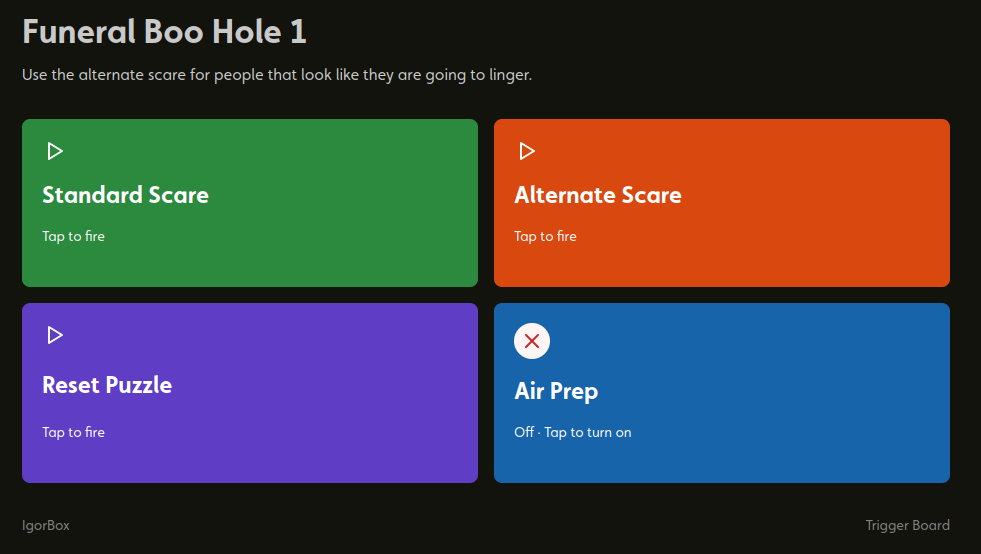
Task: Trigger the Reset Puzzle purple card
Action: point(250,392)
